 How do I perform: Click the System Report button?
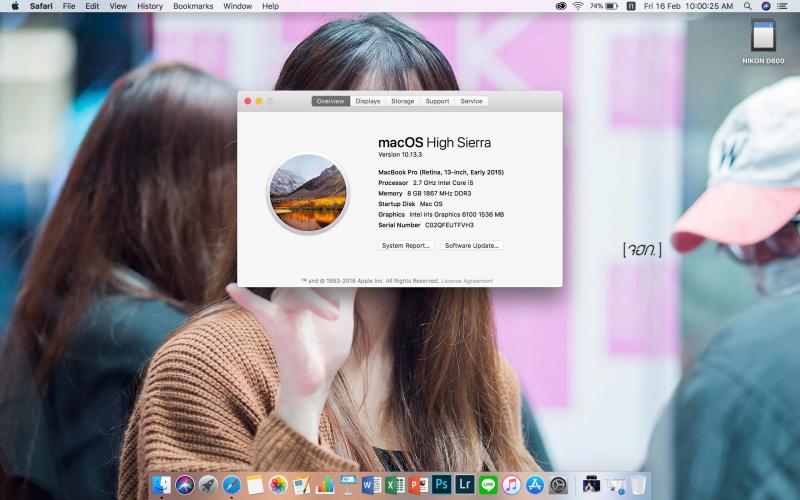(x=406, y=245)
